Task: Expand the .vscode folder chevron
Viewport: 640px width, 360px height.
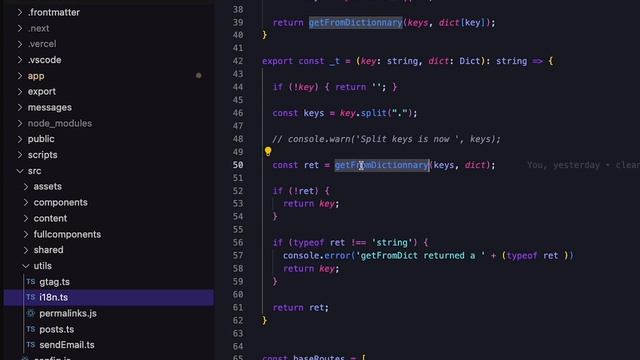Action: click(20, 60)
